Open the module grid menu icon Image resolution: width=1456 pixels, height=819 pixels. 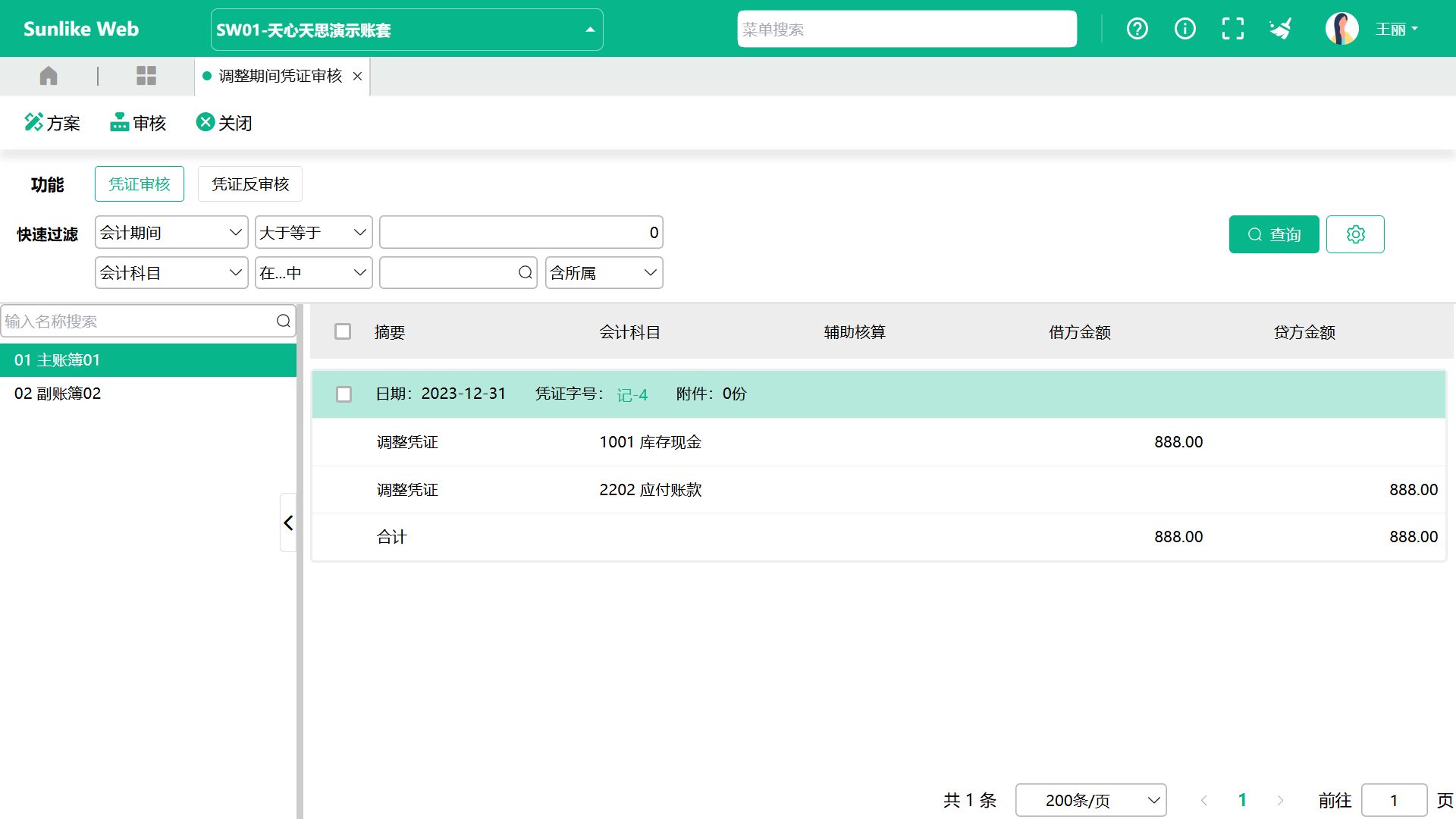pyautogui.click(x=146, y=76)
